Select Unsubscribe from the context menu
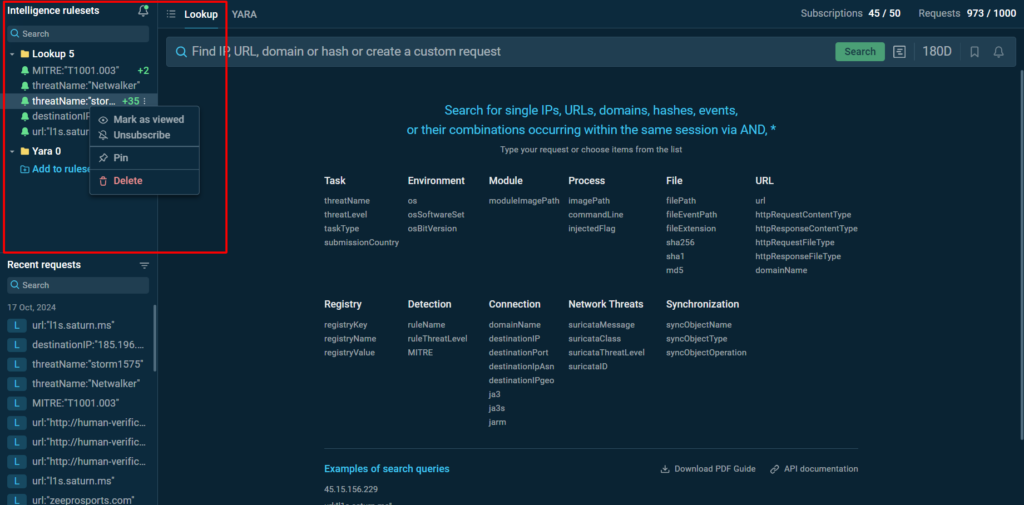The height and width of the screenshot is (505, 1024). click(x=141, y=135)
